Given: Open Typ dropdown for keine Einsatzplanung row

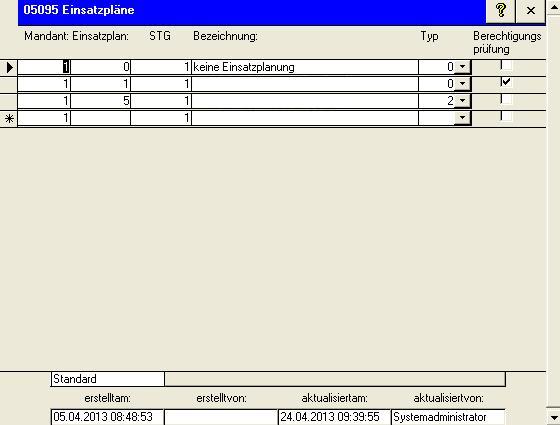Looking at the screenshot, I should point(462,67).
